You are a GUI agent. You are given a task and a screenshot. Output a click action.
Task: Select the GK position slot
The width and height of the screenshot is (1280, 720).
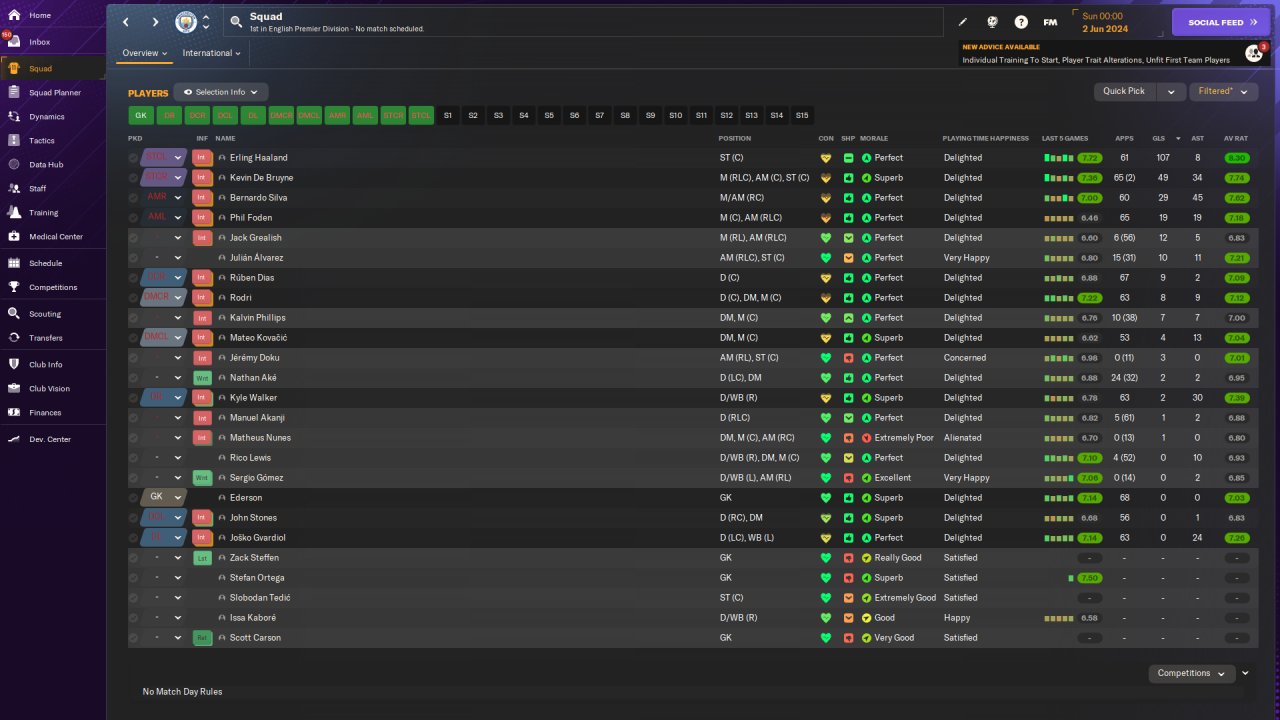[142, 116]
